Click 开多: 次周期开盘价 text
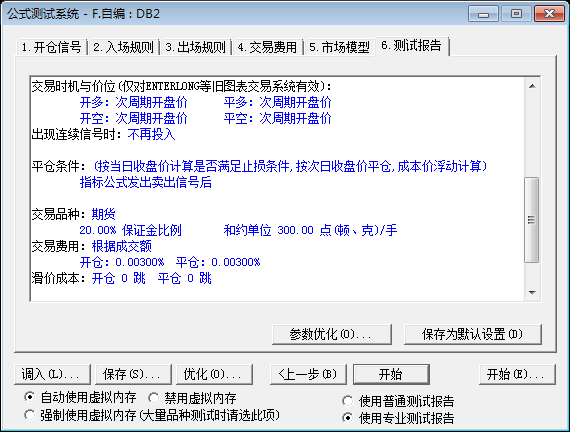 click(134, 103)
